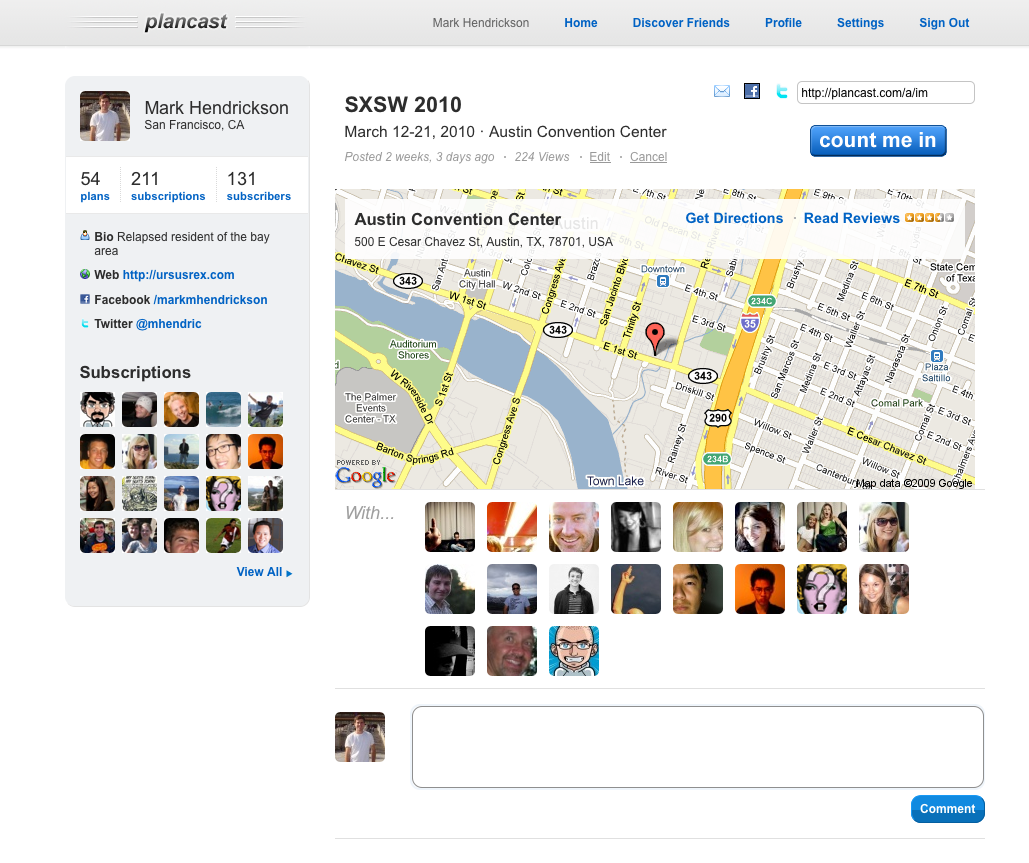Open the soccer player avatar in Subscriptions
The image size is (1029, 863).
(x=223, y=536)
